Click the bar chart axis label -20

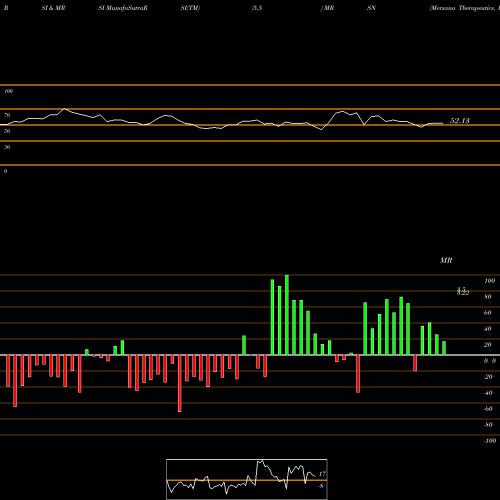pyautogui.click(x=488, y=377)
